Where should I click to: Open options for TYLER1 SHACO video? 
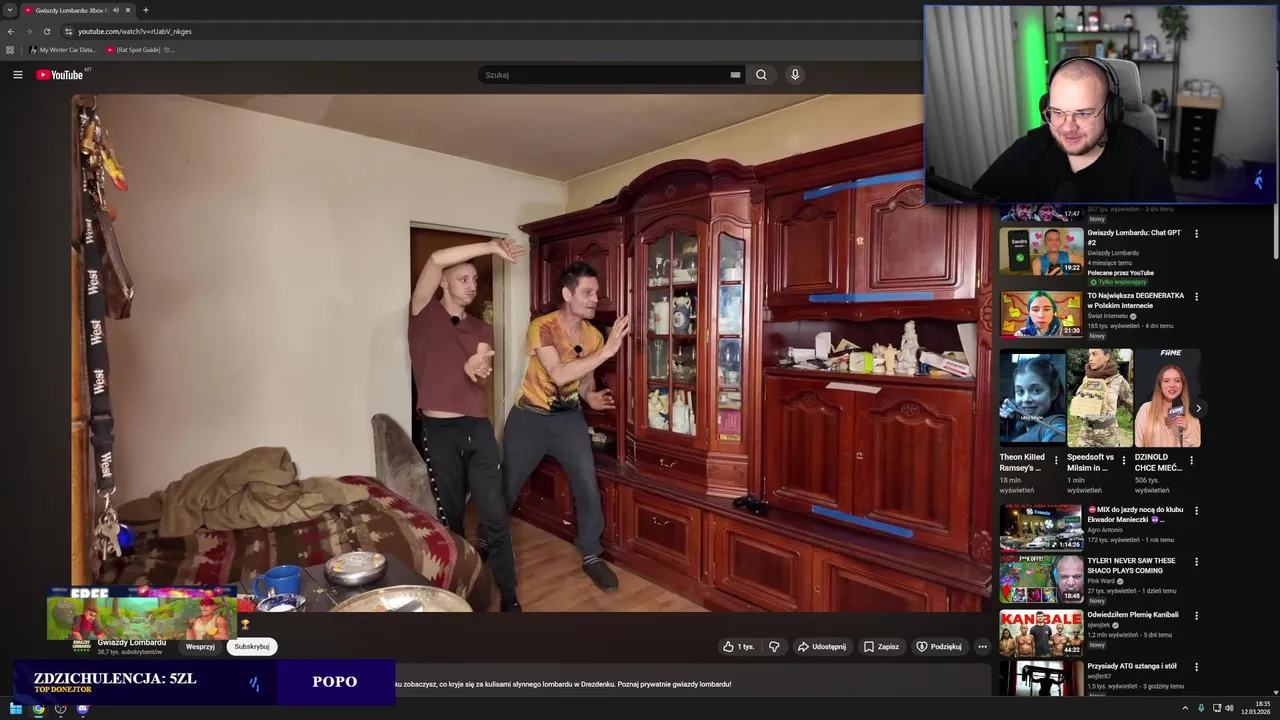click(1196, 562)
